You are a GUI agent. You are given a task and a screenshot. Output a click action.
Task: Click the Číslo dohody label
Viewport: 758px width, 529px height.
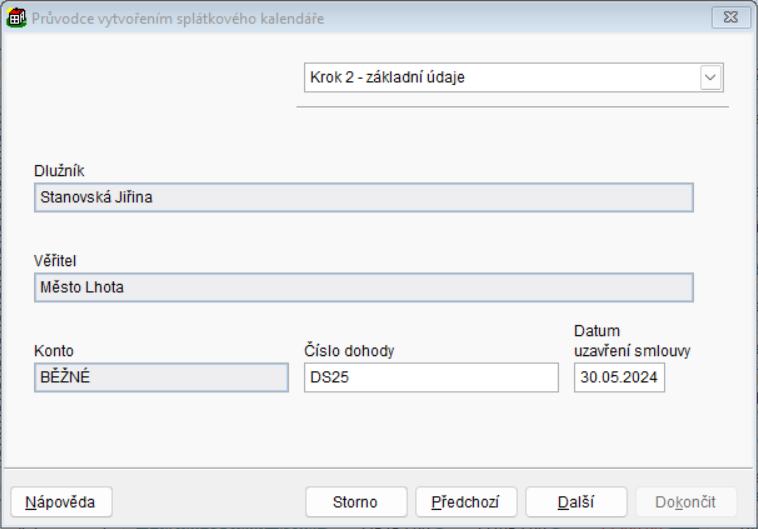click(349, 351)
